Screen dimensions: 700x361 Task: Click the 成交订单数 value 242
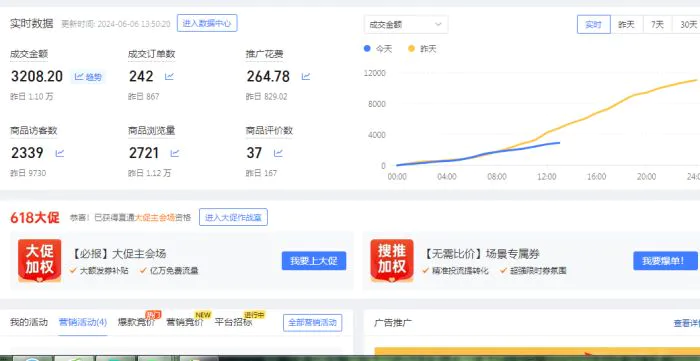[x=142, y=76]
